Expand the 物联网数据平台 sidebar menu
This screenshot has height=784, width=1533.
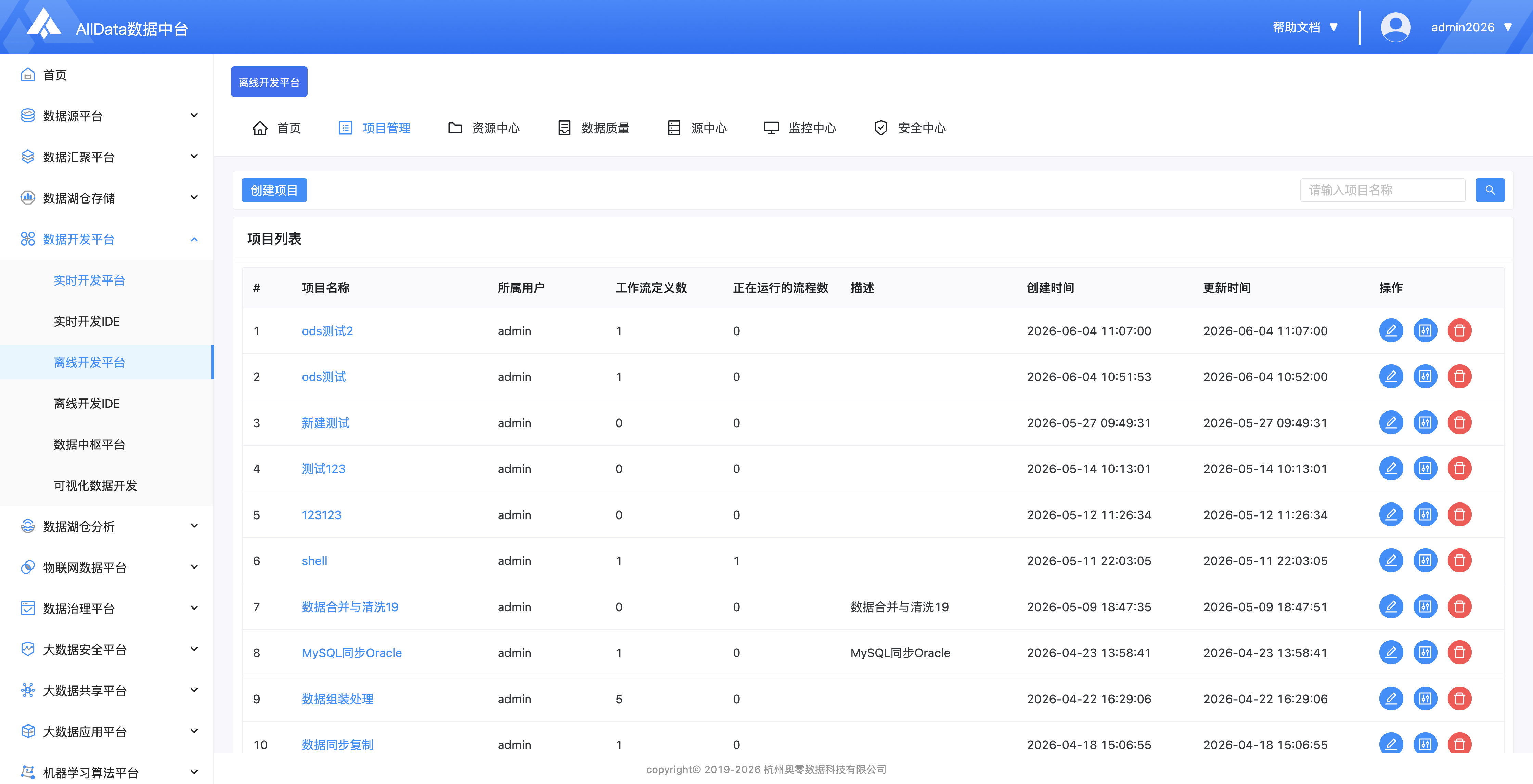106,567
